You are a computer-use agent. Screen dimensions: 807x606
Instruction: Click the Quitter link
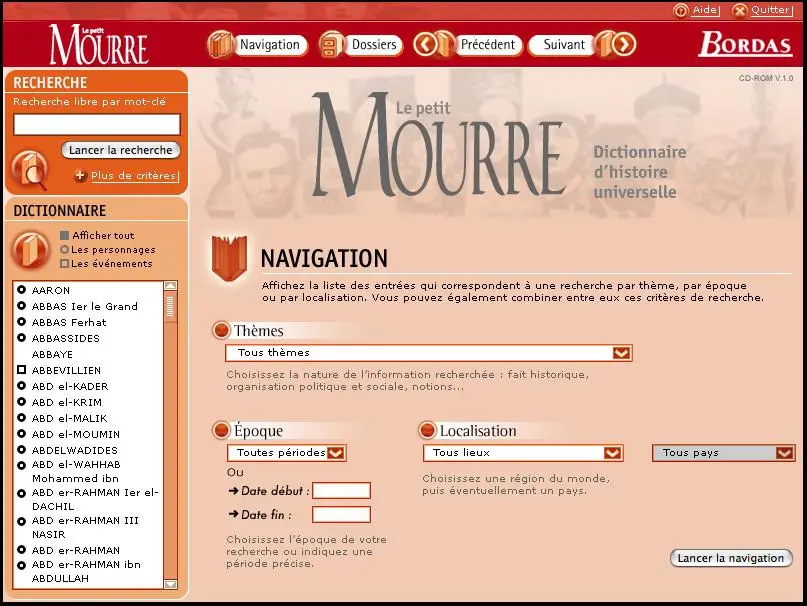770,10
